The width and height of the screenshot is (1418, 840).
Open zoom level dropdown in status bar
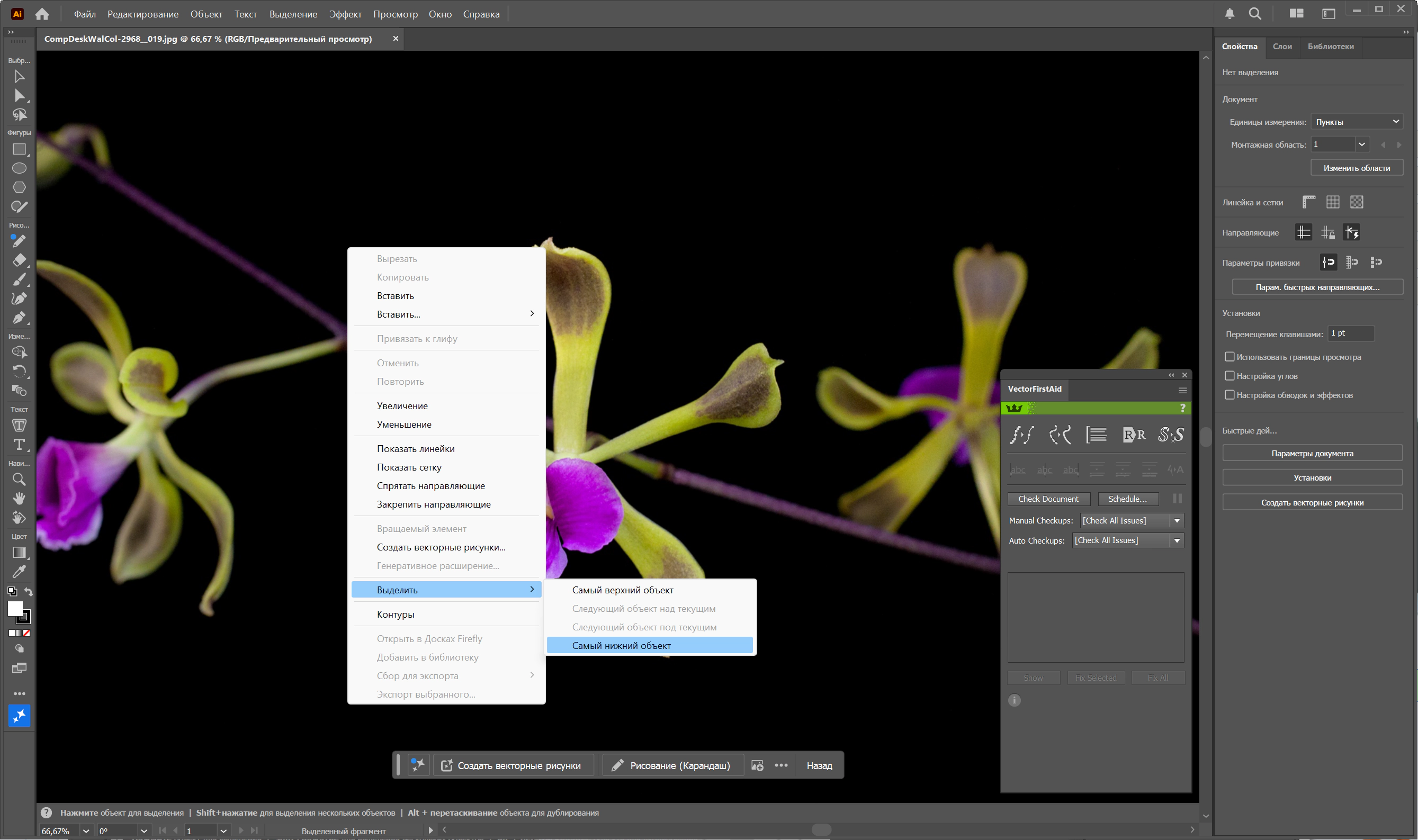click(x=86, y=831)
